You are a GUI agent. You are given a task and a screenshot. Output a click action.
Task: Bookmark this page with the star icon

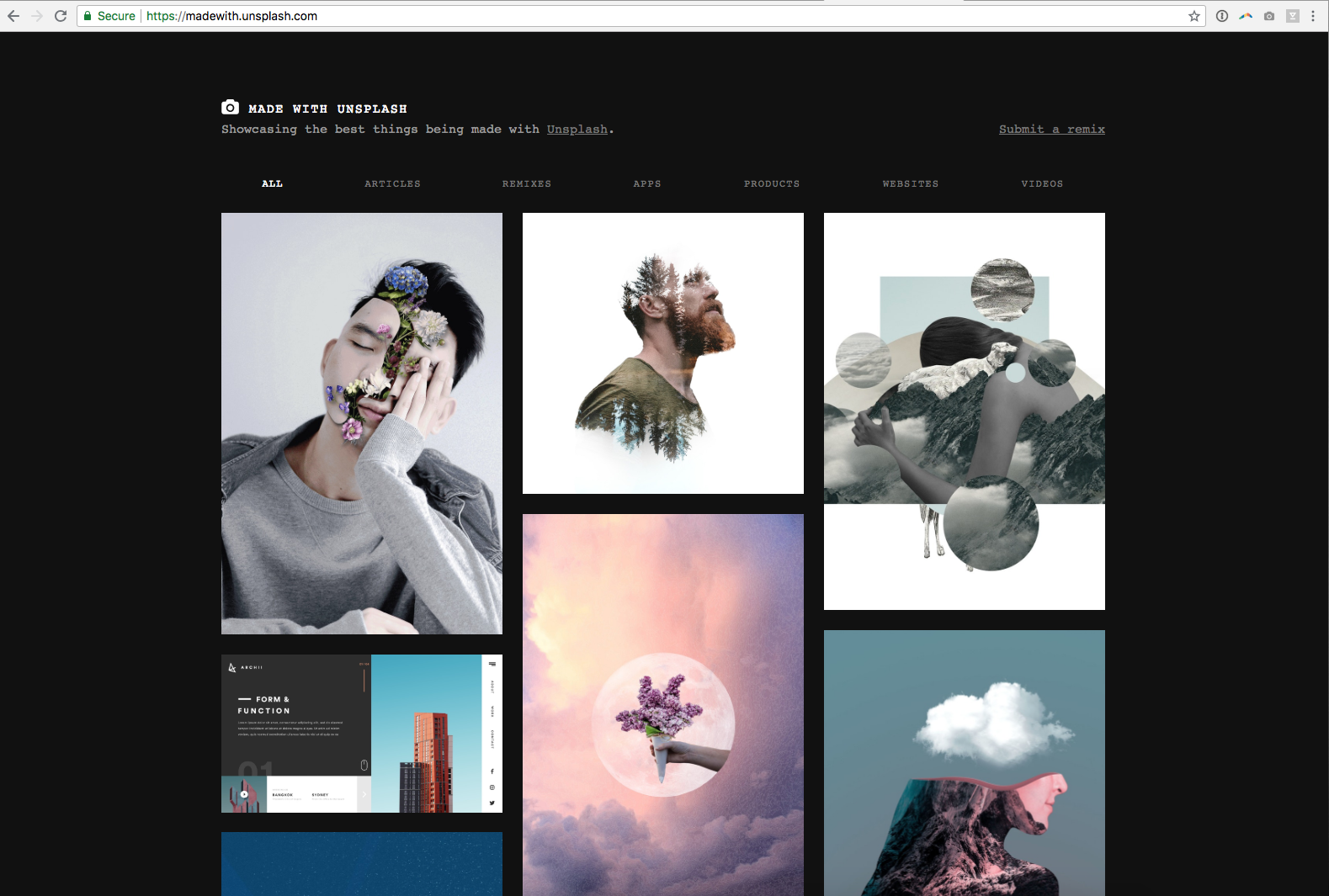tap(1193, 16)
